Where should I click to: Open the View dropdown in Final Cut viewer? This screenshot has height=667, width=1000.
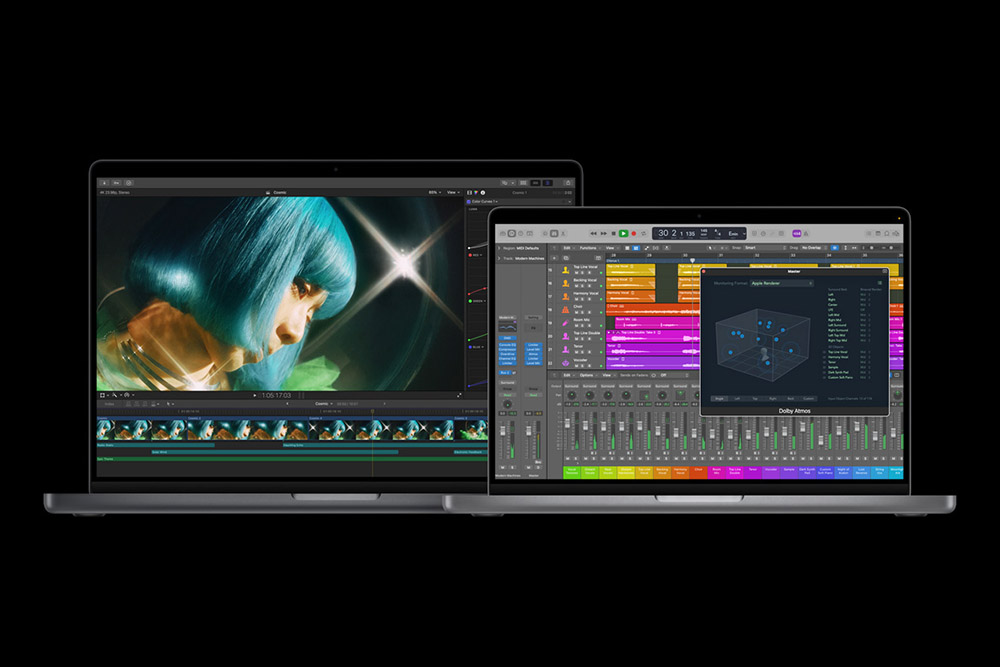tap(452, 192)
